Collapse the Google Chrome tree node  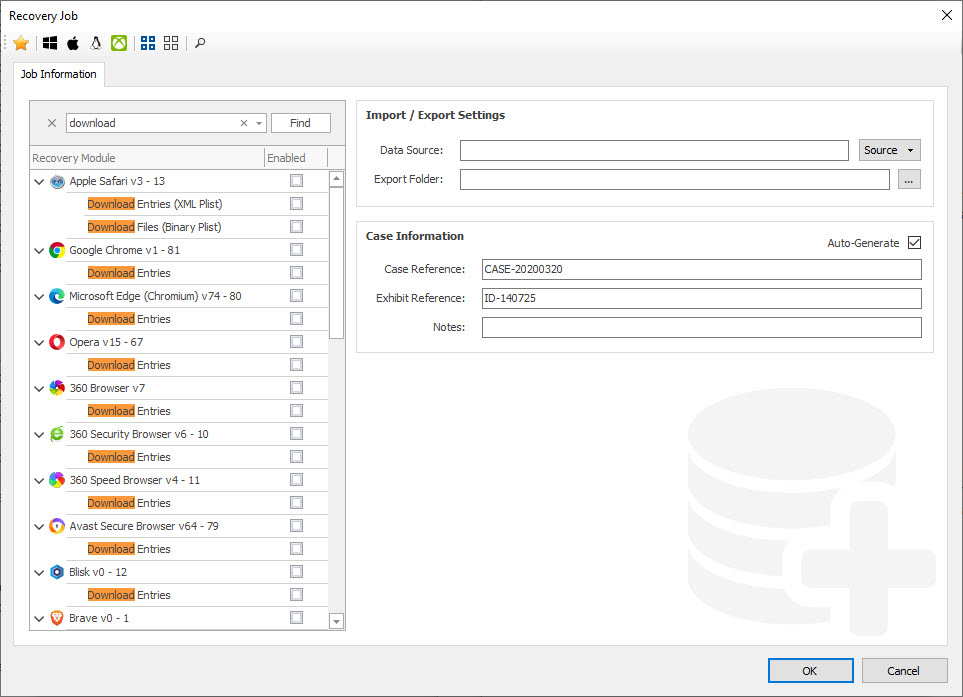point(39,251)
